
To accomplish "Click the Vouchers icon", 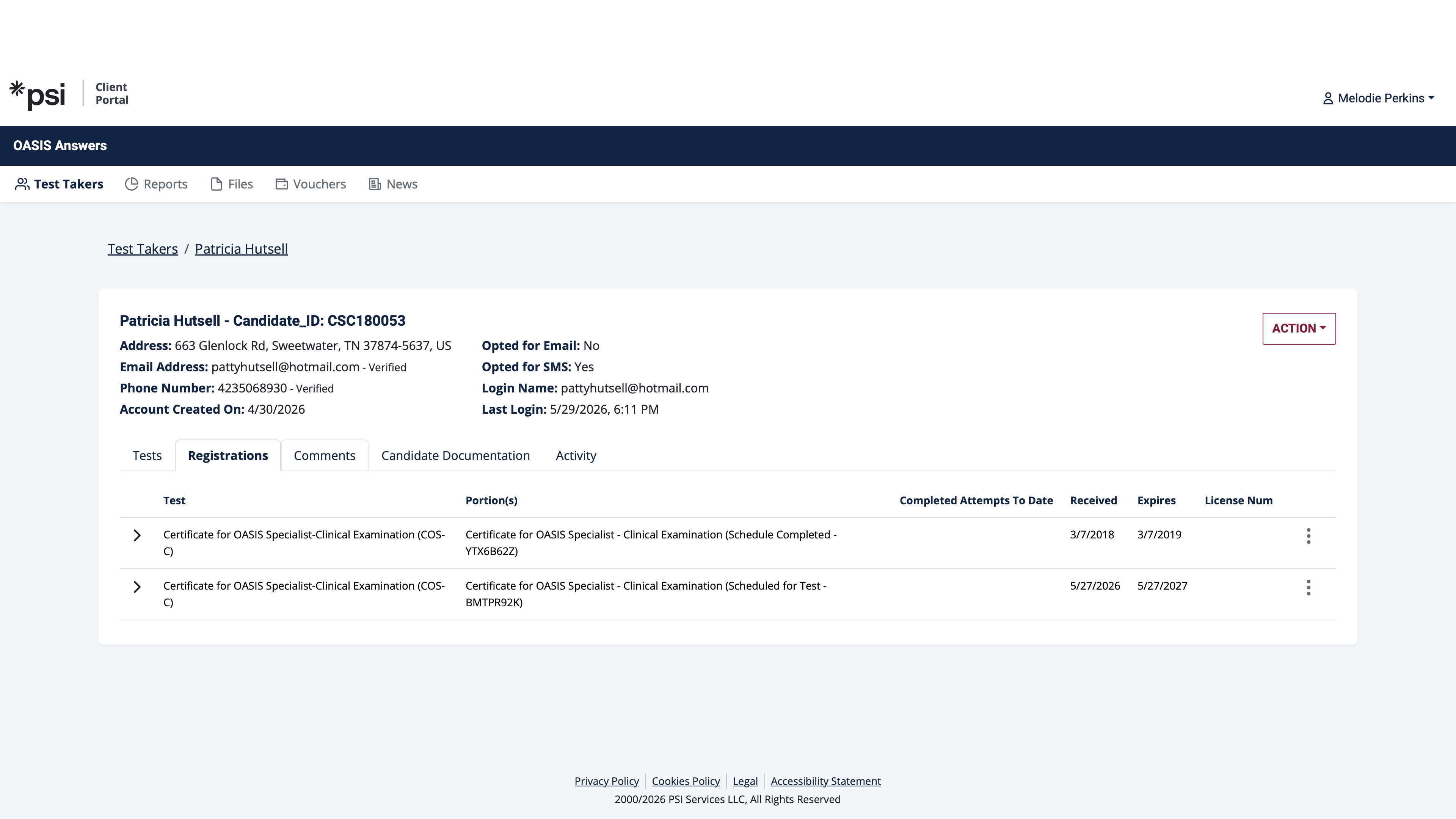I will pos(281,184).
